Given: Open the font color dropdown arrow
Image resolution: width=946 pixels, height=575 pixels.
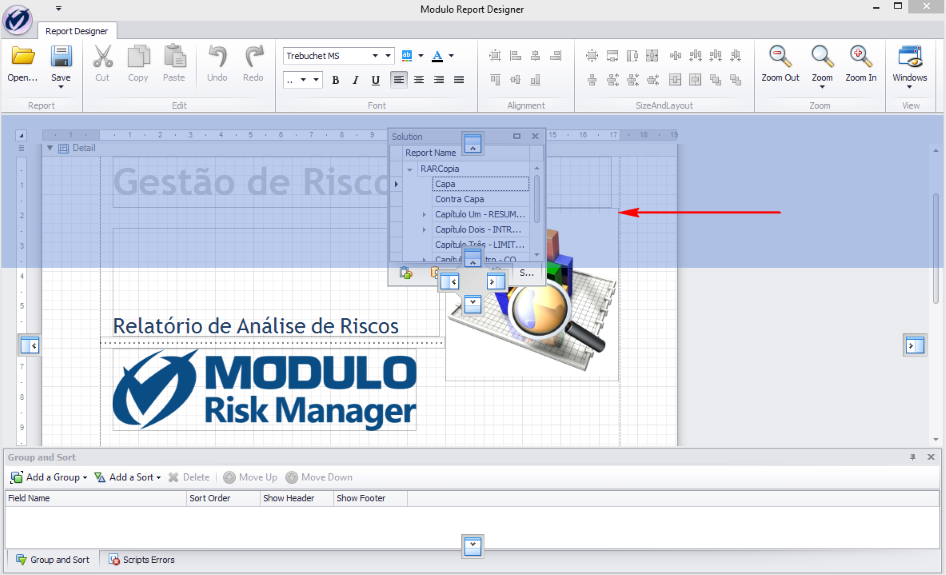Looking at the screenshot, I should tap(451, 56).
